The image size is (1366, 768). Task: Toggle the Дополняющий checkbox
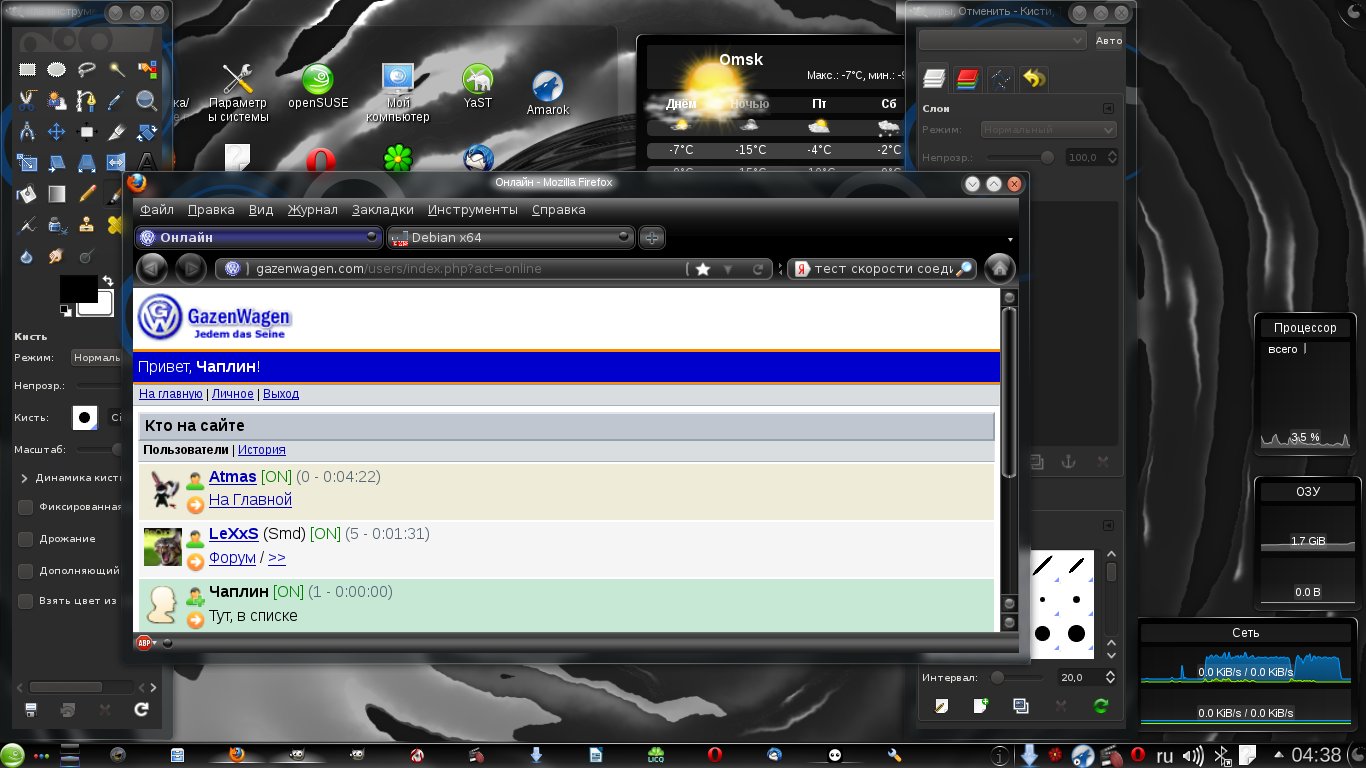(26, 570)
